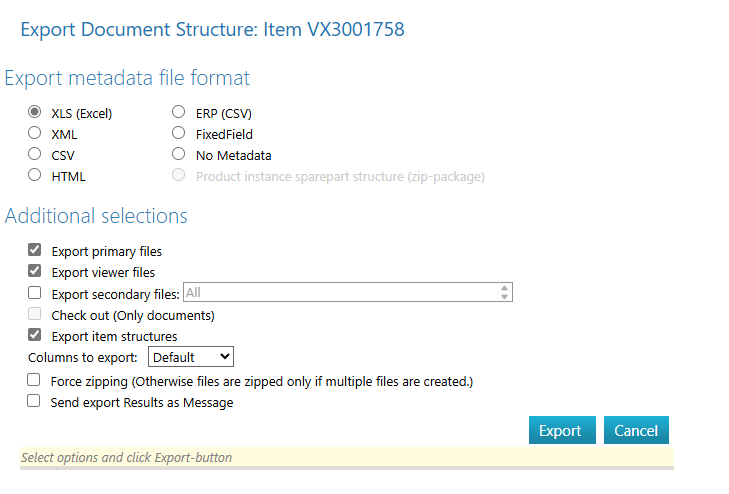
Task: Enable Force zipping checkbox
Action: tap(34, 381)
